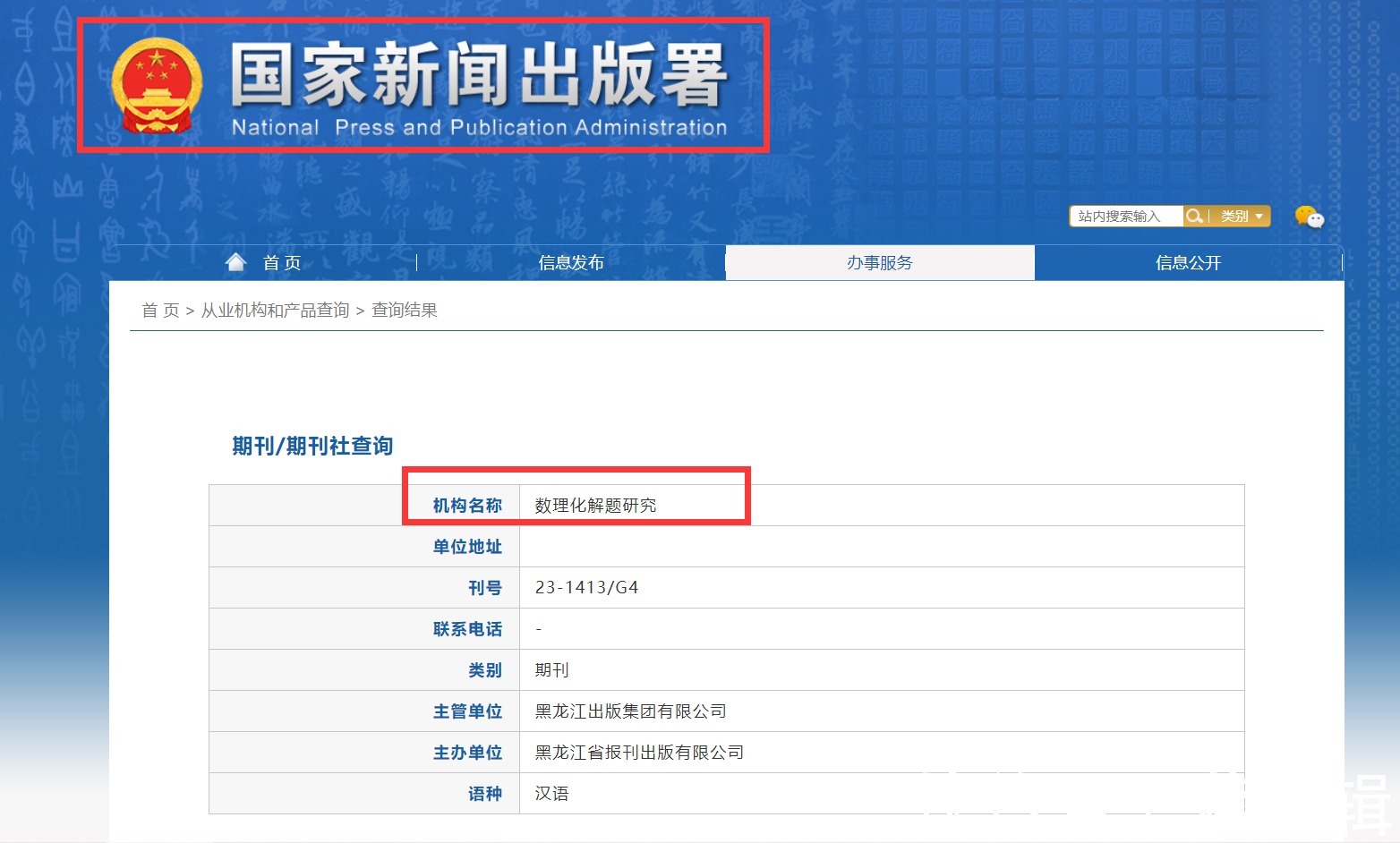Screen dimensions: 1400x843
Task: Click the 汉语 language value cell
Action: point(551,794)
